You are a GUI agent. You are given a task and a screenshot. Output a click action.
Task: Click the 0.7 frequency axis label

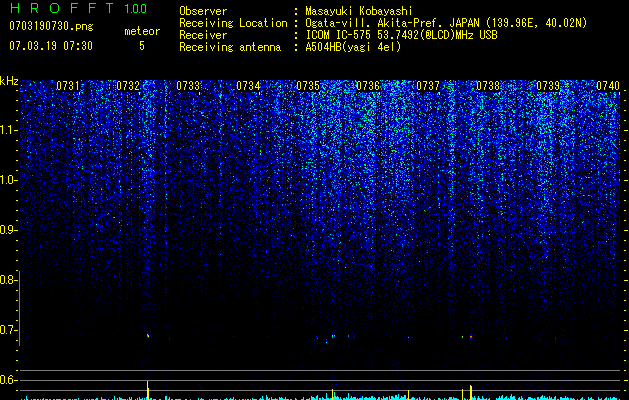[x=8, y=330]
